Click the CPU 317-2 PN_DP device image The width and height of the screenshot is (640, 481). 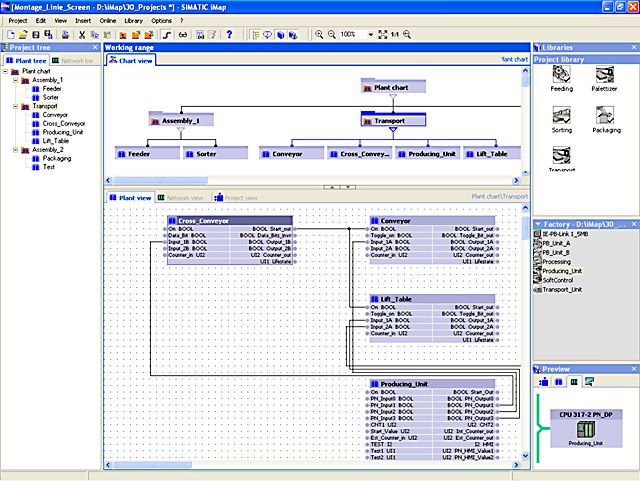point(586,430)
